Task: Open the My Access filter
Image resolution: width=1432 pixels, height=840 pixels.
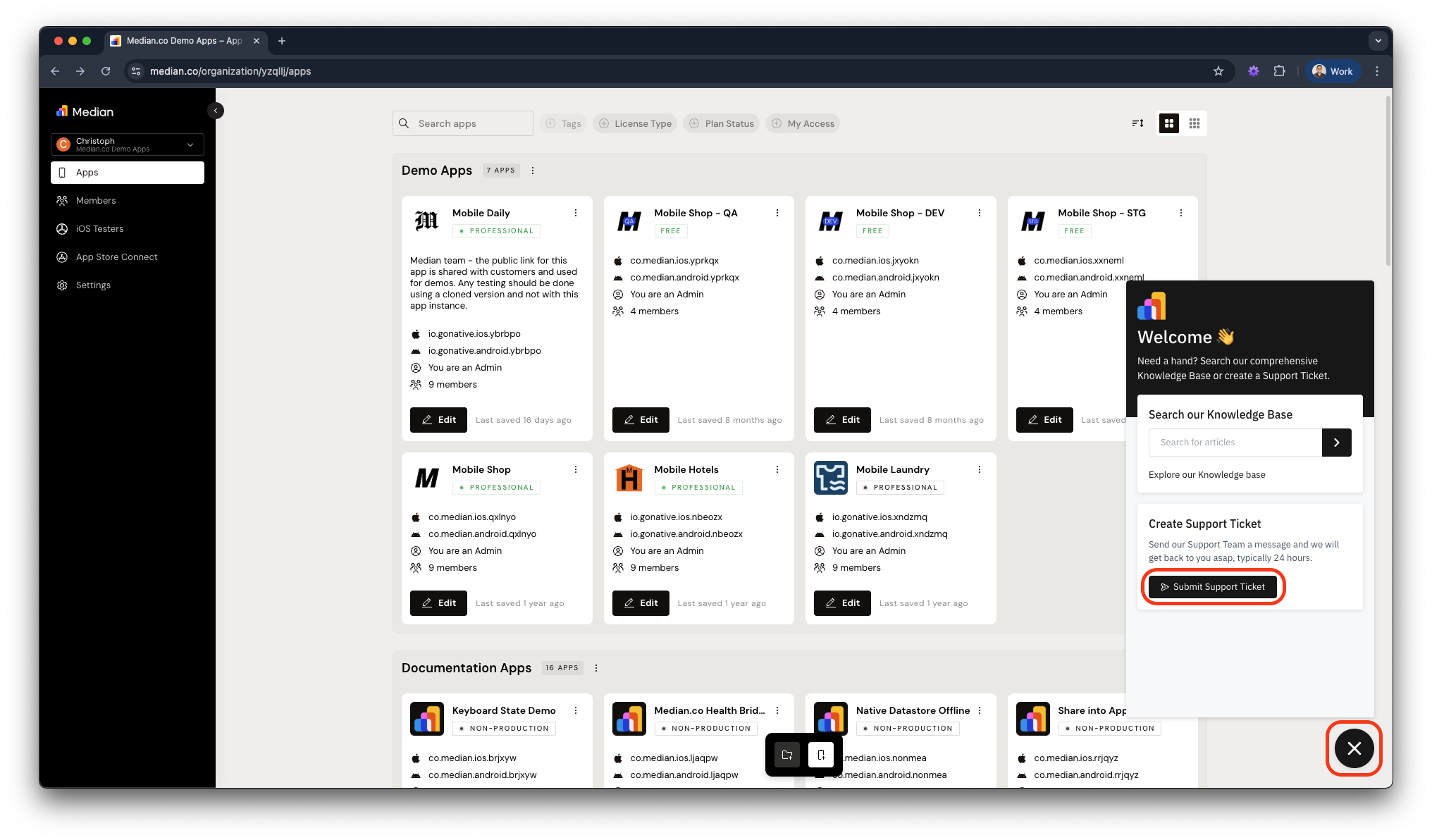Action: (x=803, y=123)
